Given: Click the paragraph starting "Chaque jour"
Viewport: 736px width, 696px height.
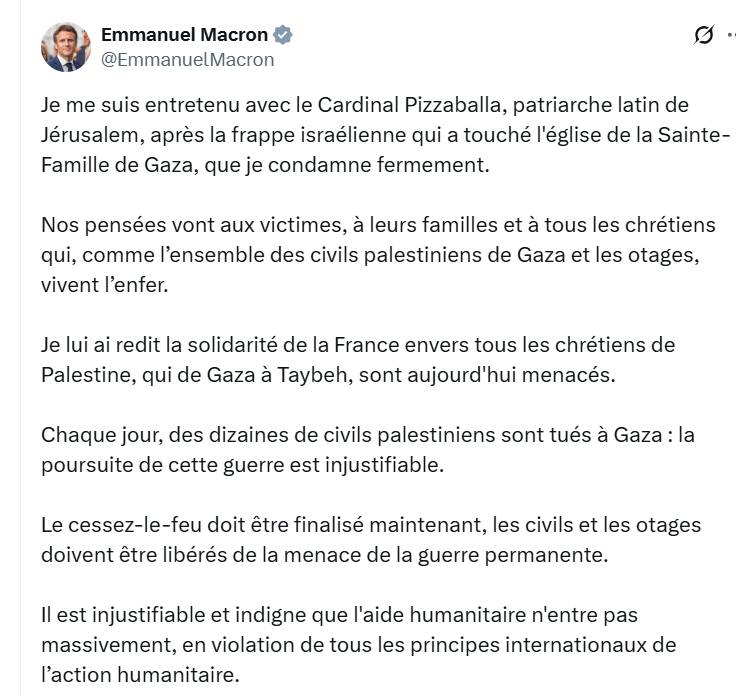Looking at the screenshot, I should tap(368, 450).
